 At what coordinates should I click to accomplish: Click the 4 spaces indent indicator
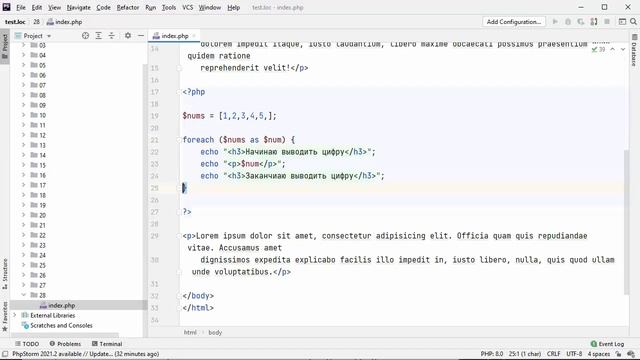pos(598,354)
